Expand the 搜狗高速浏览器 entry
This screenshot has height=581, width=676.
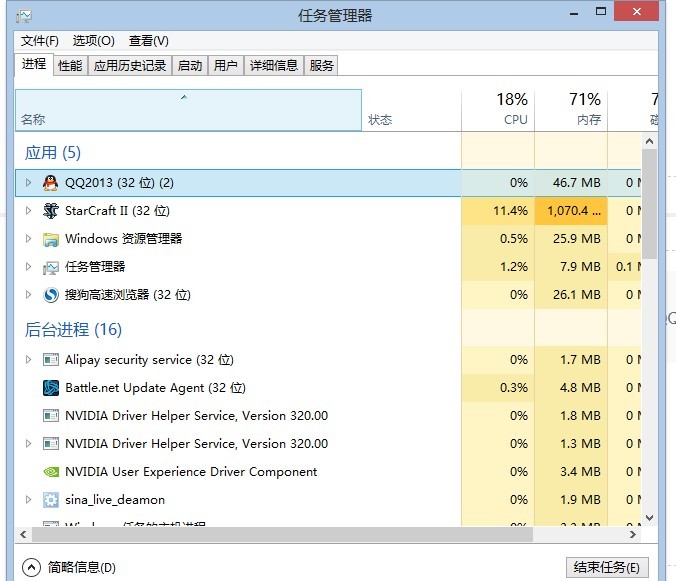click(x=28, y=295)
